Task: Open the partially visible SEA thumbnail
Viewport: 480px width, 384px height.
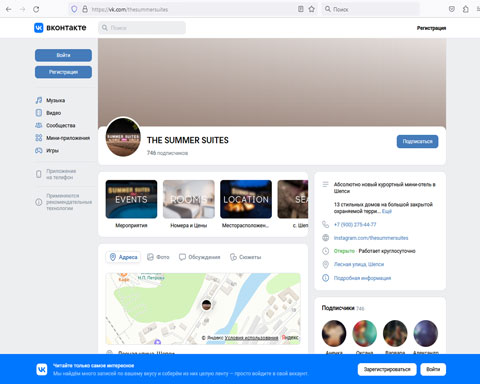Action: coord(293,199)
